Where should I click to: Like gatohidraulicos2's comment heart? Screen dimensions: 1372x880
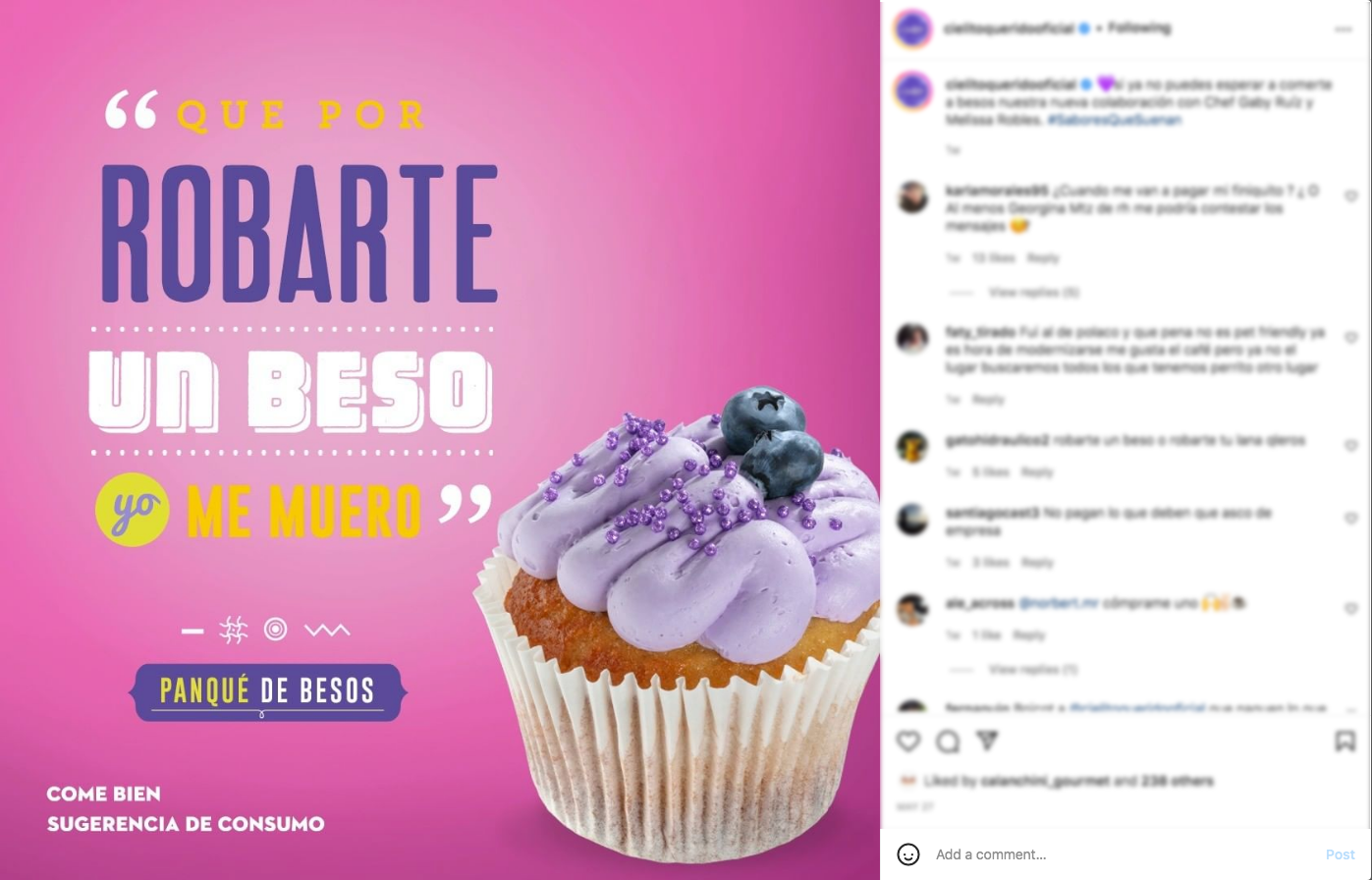1350,447
